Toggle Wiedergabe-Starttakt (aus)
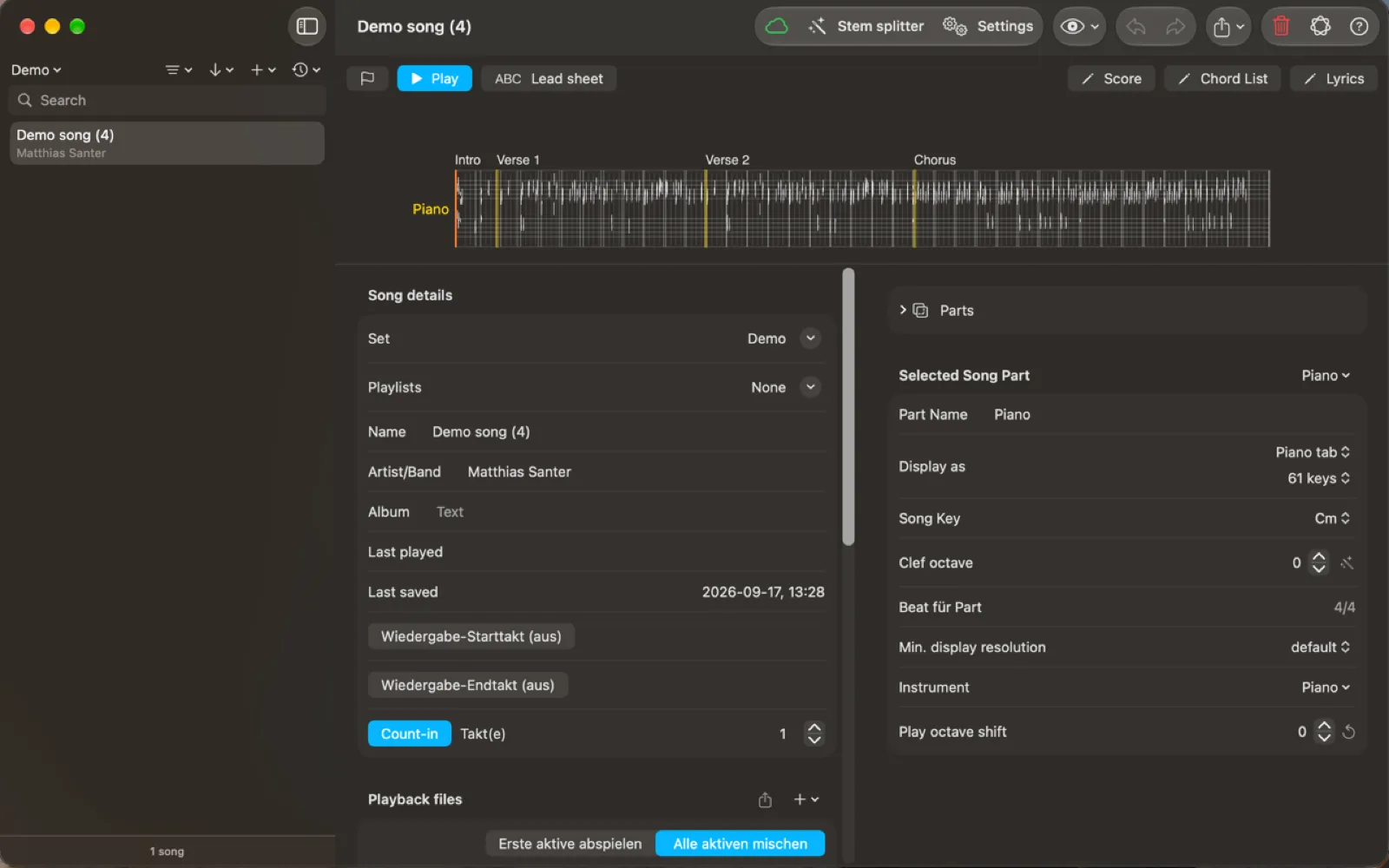This screenshot has height=868, width=1389. click(471, 636)
